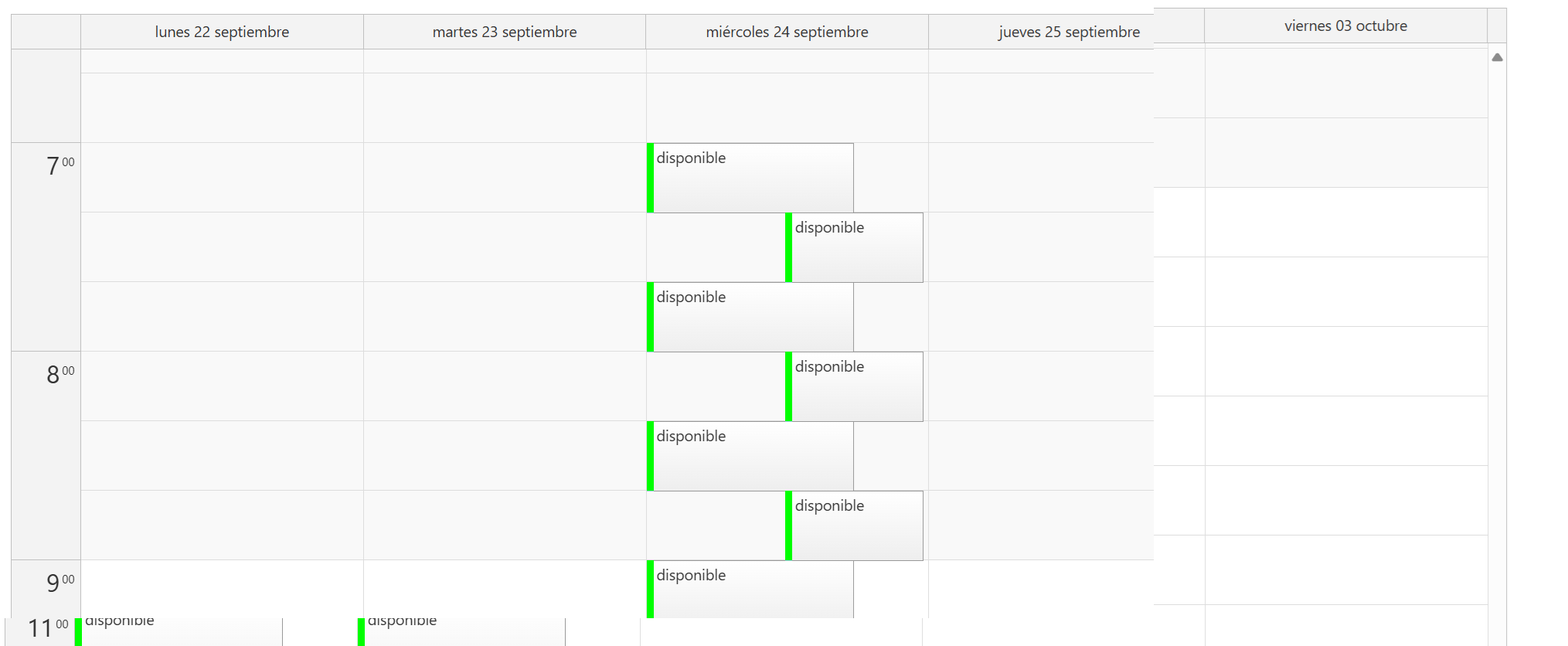1568x646 pixels.
Task: Click the 8:00 time label
Action: pyautogui.click(x=60, y=374)
